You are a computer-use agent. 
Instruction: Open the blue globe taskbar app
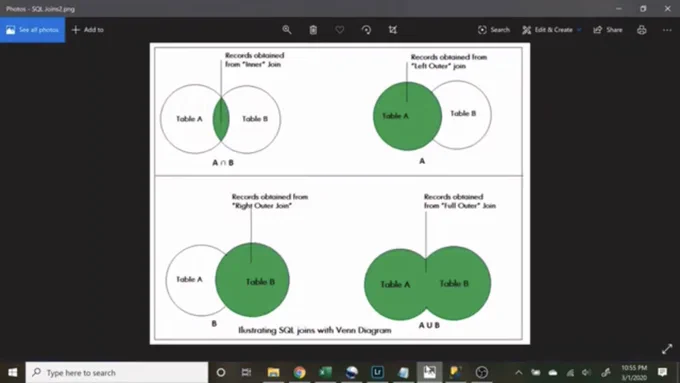pos(352,372)
